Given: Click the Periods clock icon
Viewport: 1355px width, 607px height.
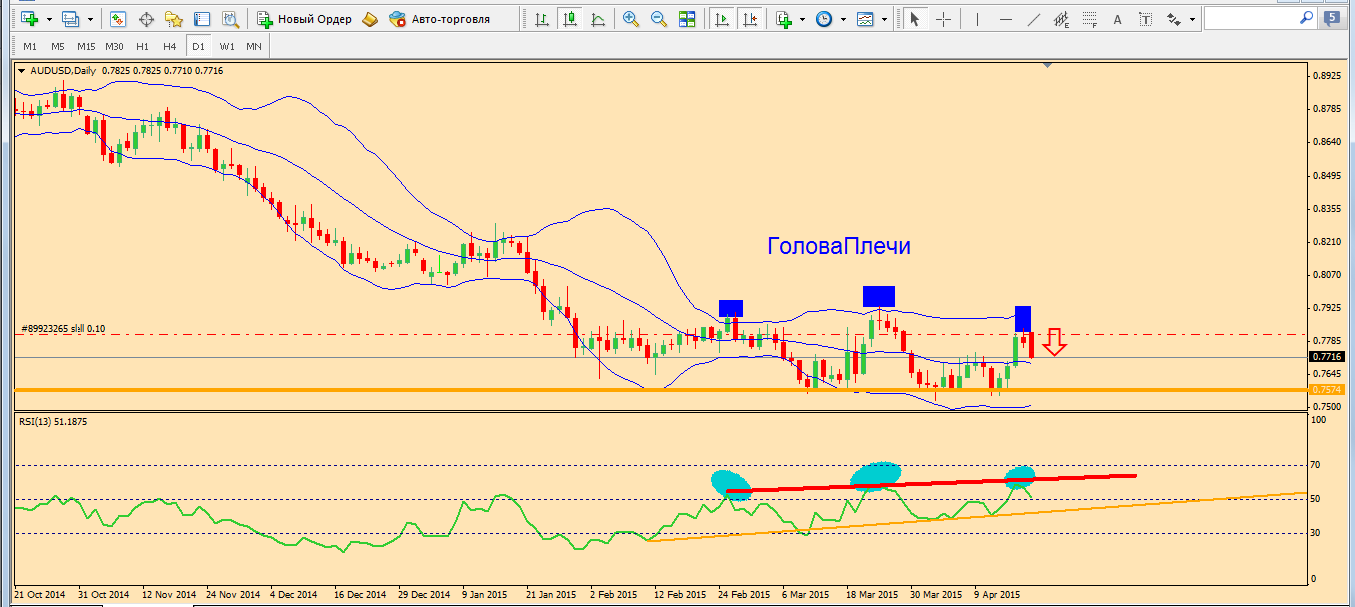Looking at the screenshot, I should click(x=824, y=18).
